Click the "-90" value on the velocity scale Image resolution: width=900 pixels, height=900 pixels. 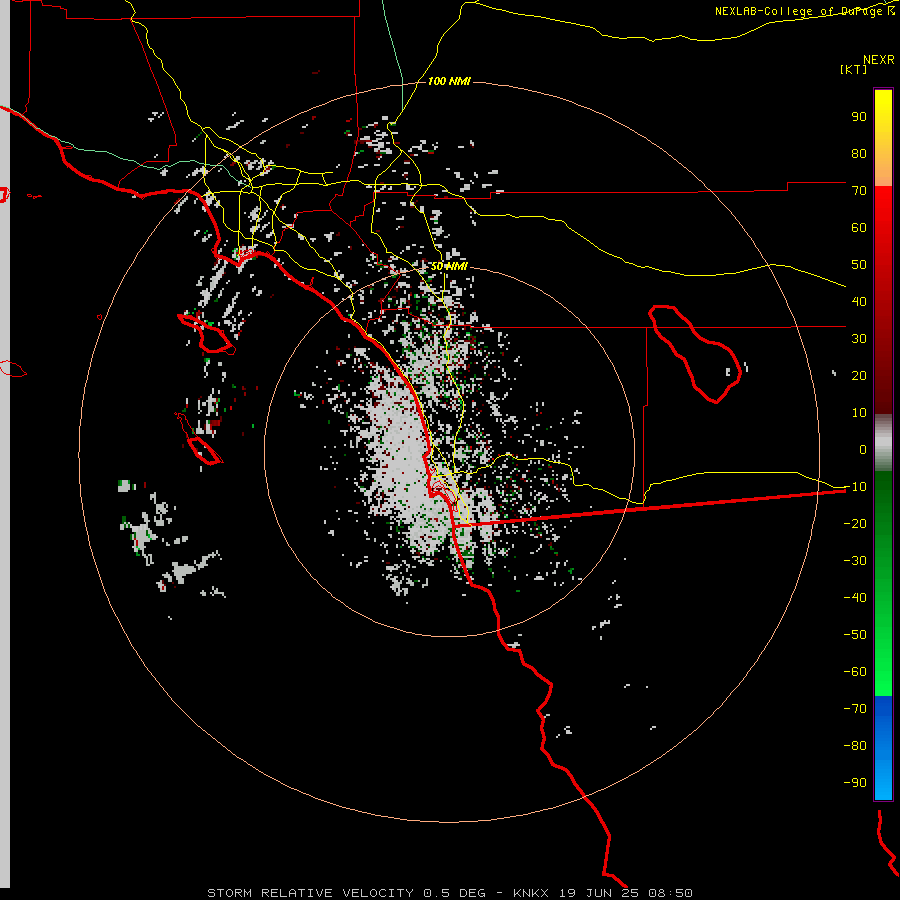point(855,783)
